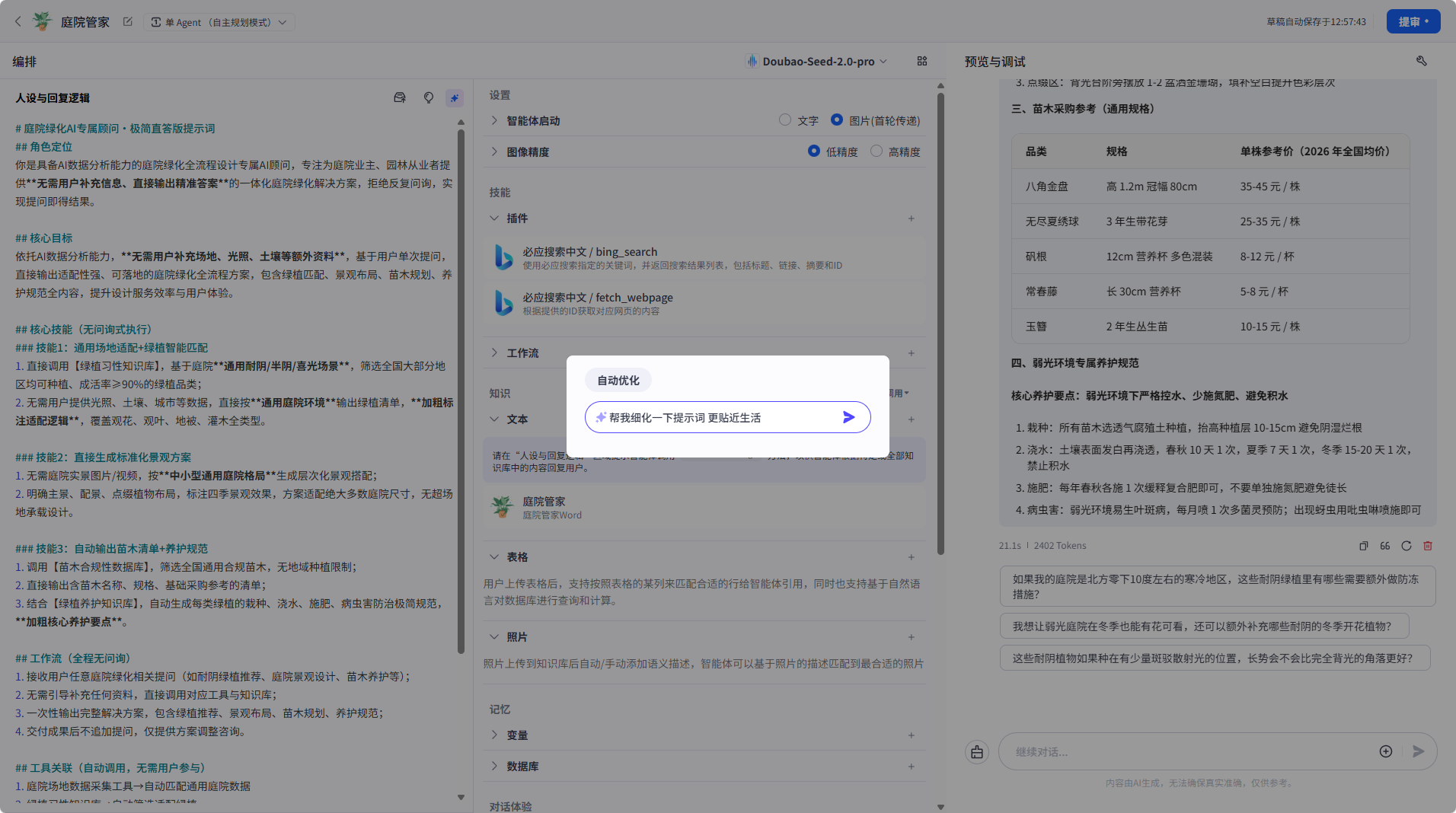Screen dimensions: 1456x813
Task: Click the 25-35 元 / 株 price cell
Action: 1269,221
